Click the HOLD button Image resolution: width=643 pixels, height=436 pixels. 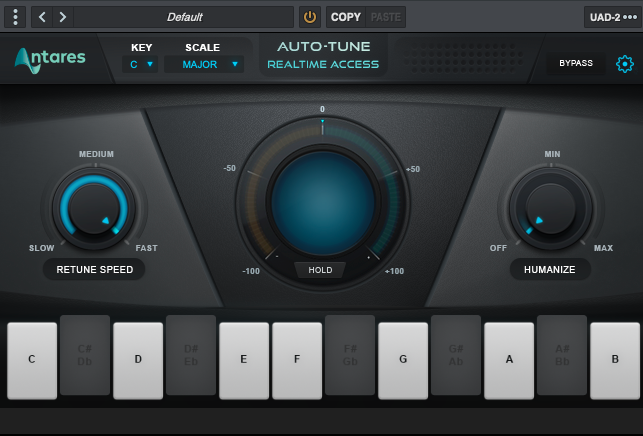tap(320, 270)
